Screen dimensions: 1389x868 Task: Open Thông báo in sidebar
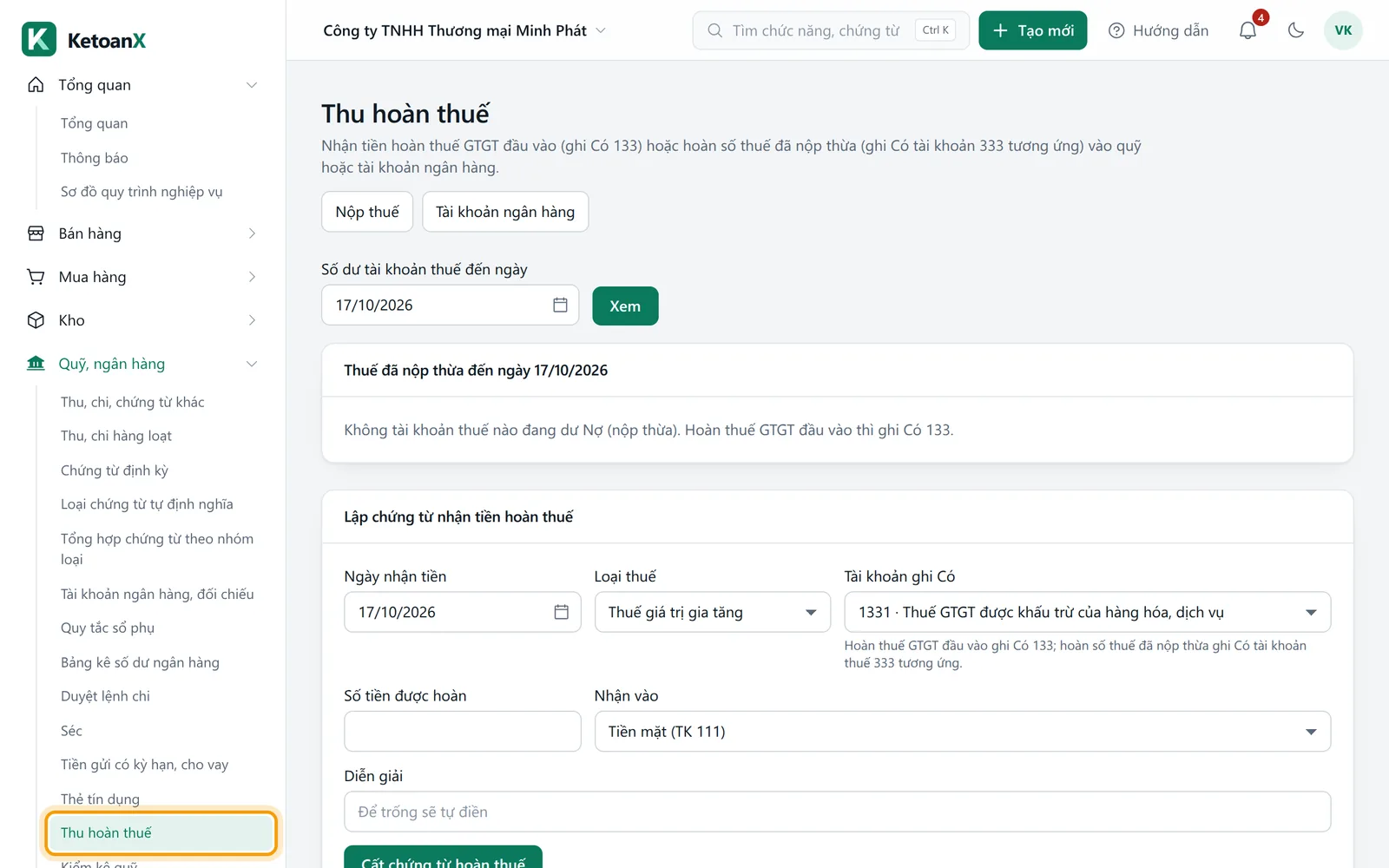(95, 158)
